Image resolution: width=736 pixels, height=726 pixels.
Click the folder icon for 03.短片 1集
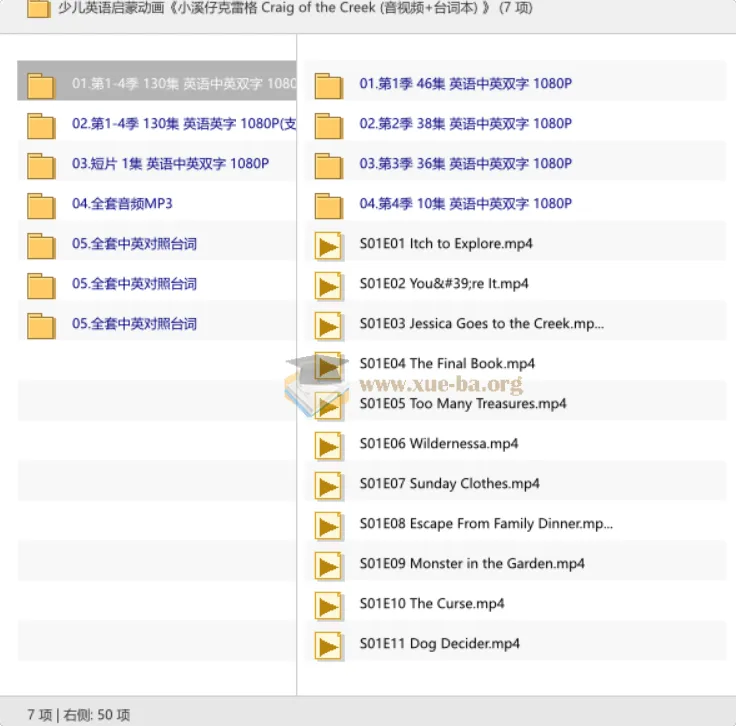(41, 166)
